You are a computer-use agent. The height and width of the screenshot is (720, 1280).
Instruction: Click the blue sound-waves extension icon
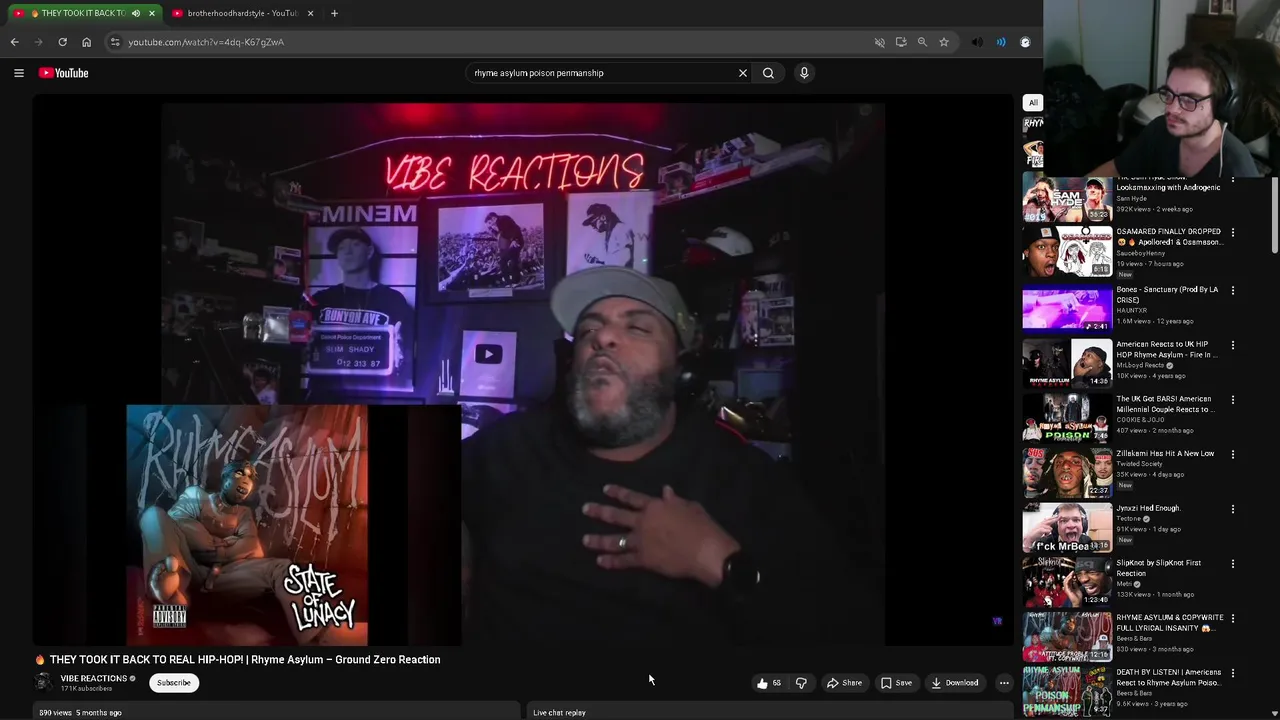pos(1001,42)
